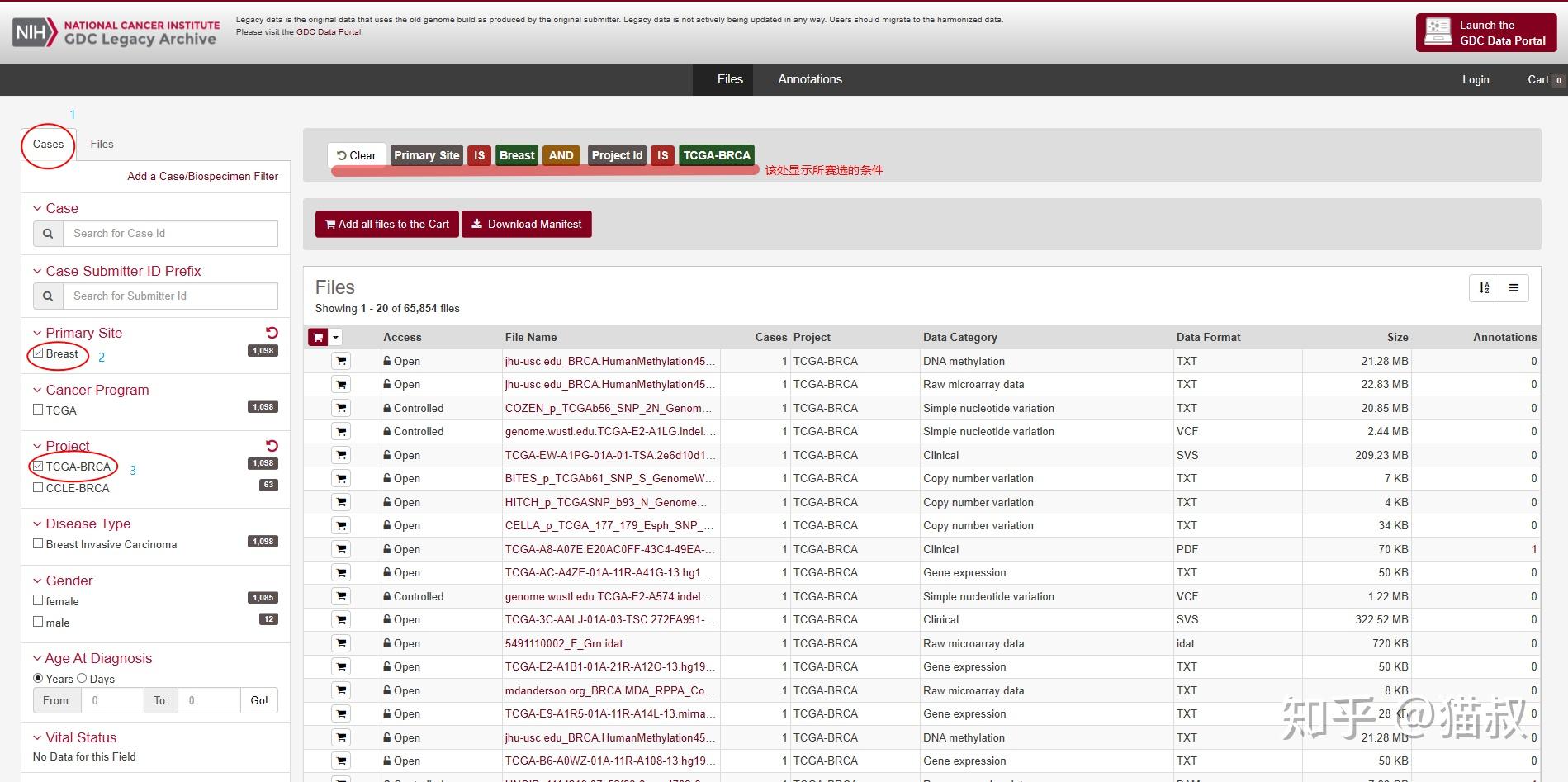Add TCGA-B6-A0WZ file to cart
The height and width of the screenshot is (782, 1568).
click(x=341, y=761)
